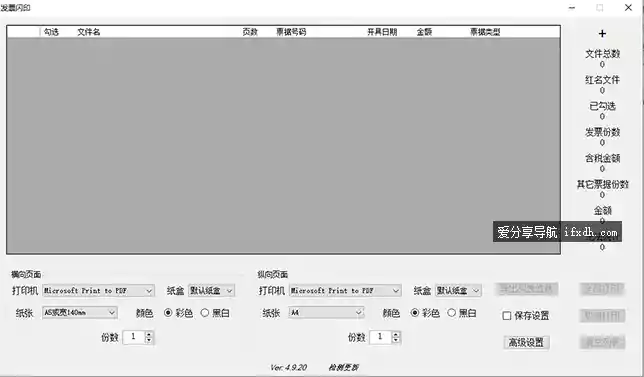Open the portrait A4 paper size dropdown
Screen dimensions: 644x377
(326, 313)
